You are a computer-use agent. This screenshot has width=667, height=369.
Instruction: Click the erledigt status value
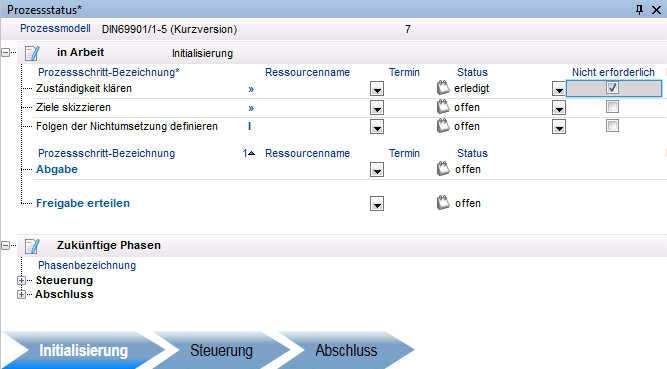pyautogui.click(x=471, y=89)
